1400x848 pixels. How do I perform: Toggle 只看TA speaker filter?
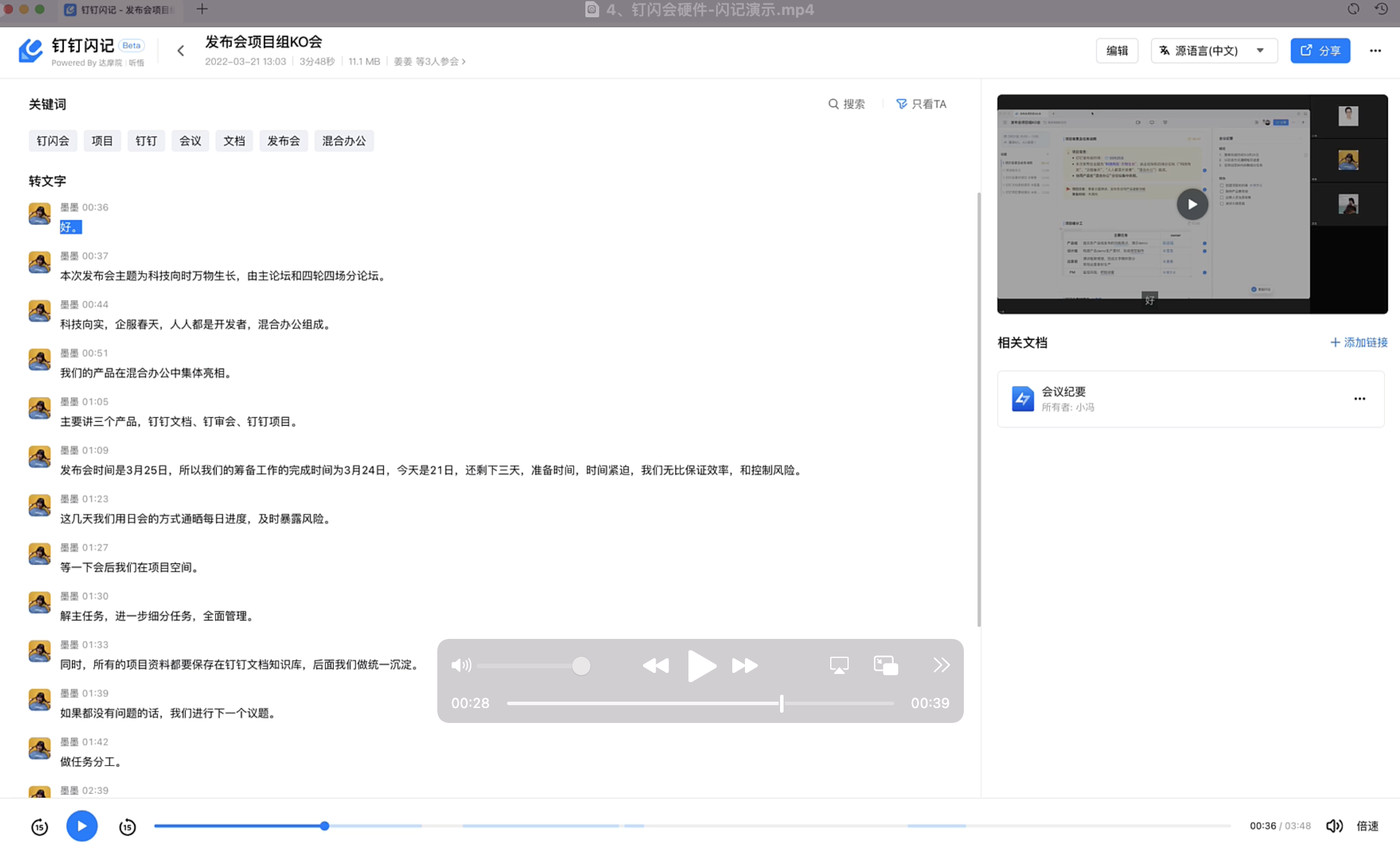921,104
